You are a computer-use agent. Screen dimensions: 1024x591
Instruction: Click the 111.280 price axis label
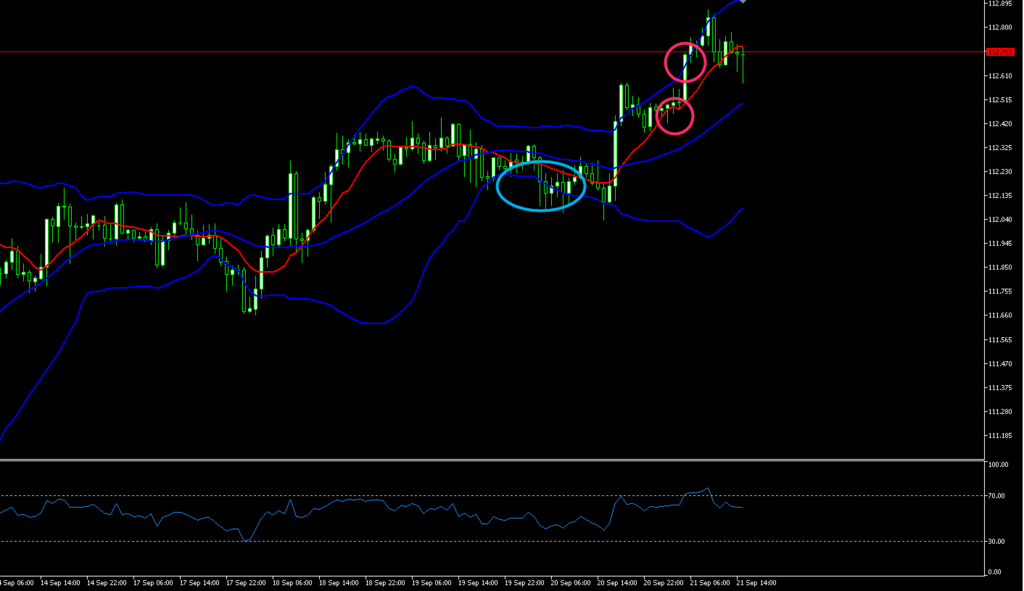point(1000,411)
